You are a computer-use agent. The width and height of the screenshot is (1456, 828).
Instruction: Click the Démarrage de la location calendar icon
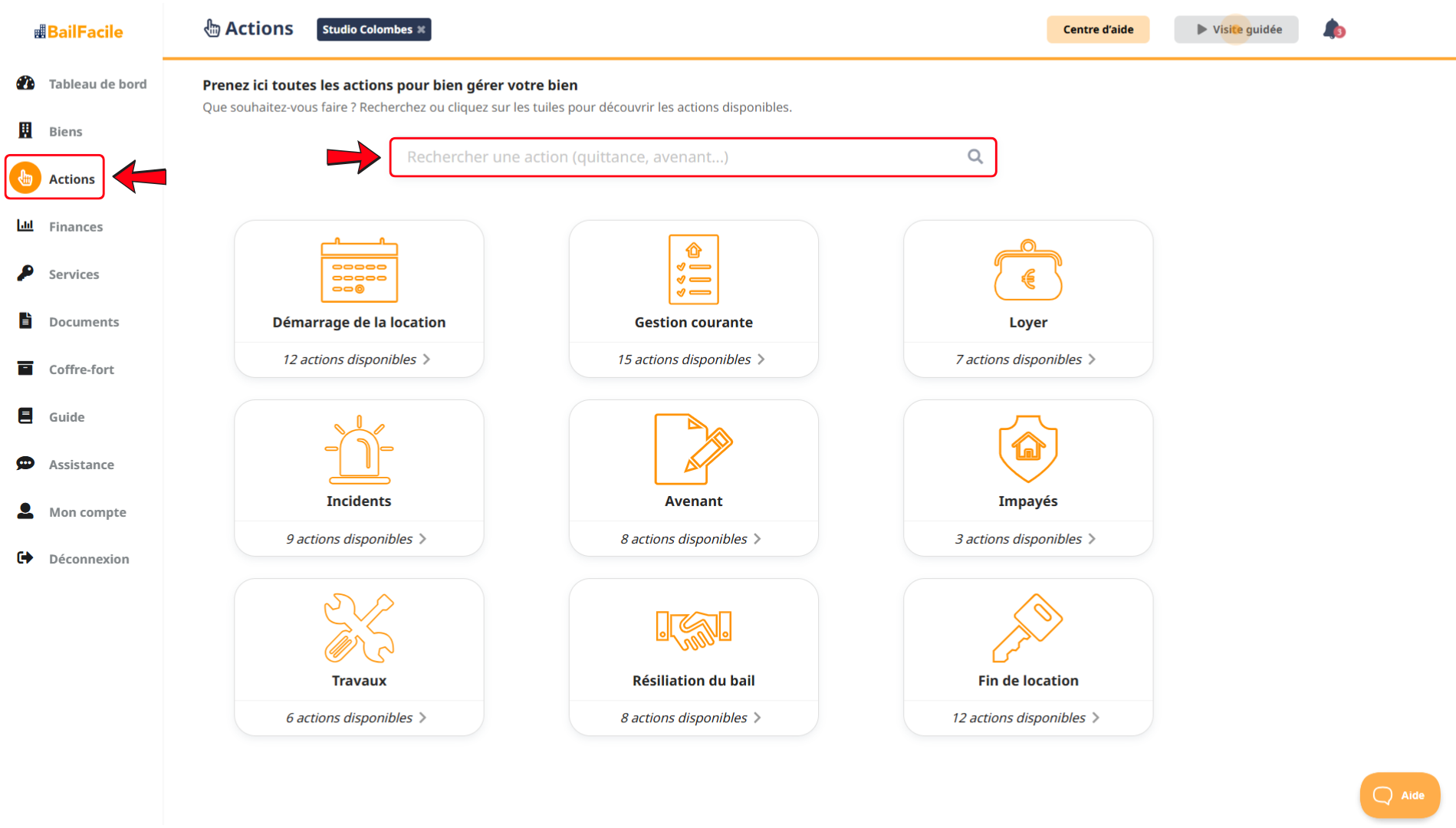359,270
